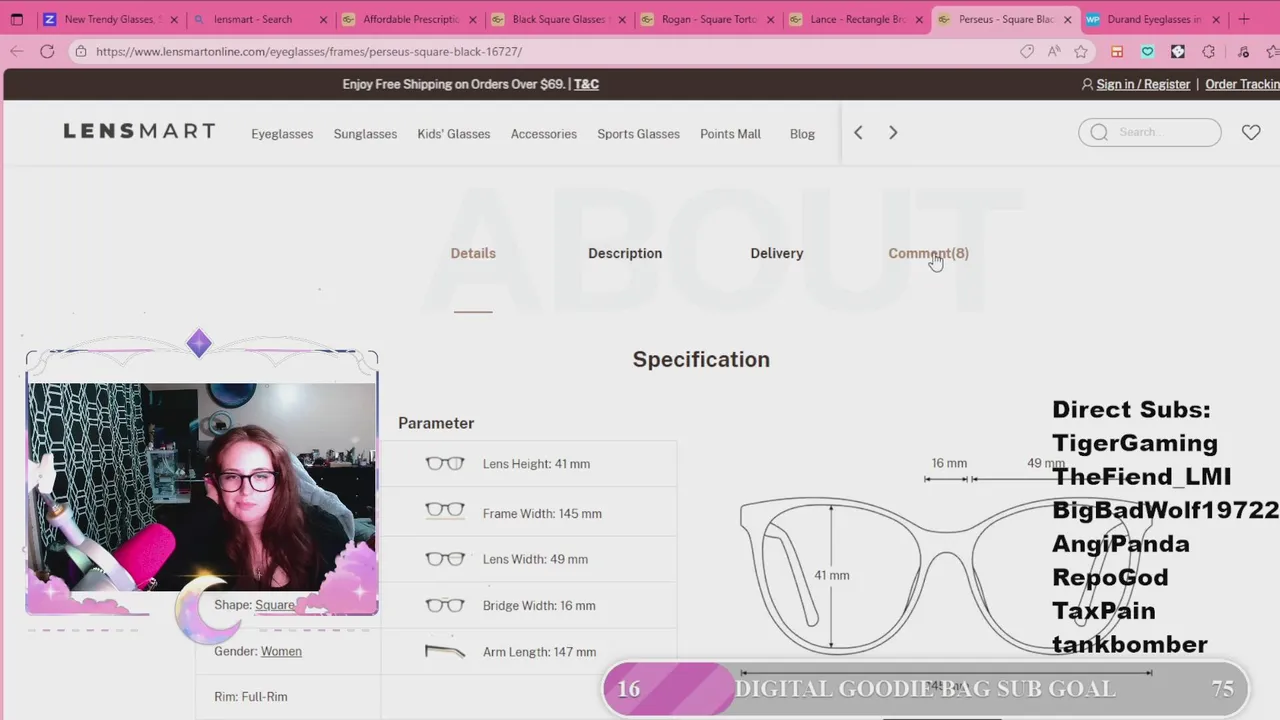Open the Favorites list star icon

pos(1273,51)
